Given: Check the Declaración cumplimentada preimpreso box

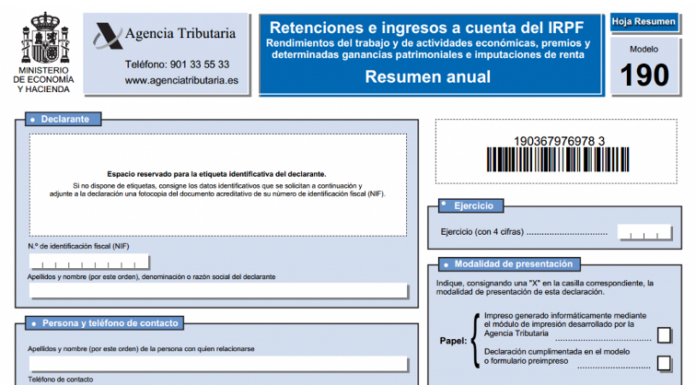Looking at the screenshot, I should click(664, 363).
